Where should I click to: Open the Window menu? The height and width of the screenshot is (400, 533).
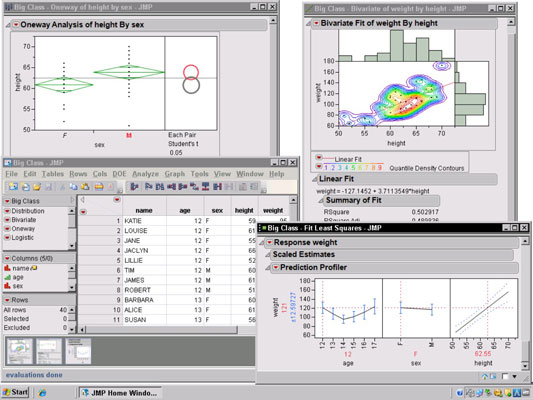coord(250,174)
